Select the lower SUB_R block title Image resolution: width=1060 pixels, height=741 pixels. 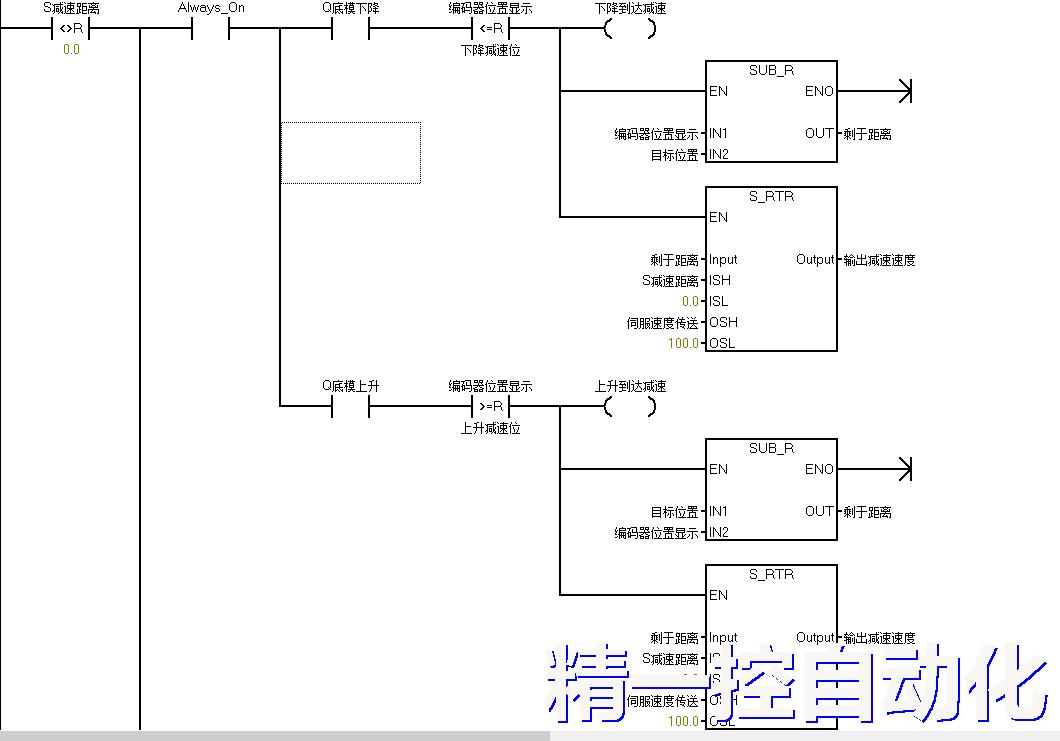pyautogui.click(x=771, y=448)
